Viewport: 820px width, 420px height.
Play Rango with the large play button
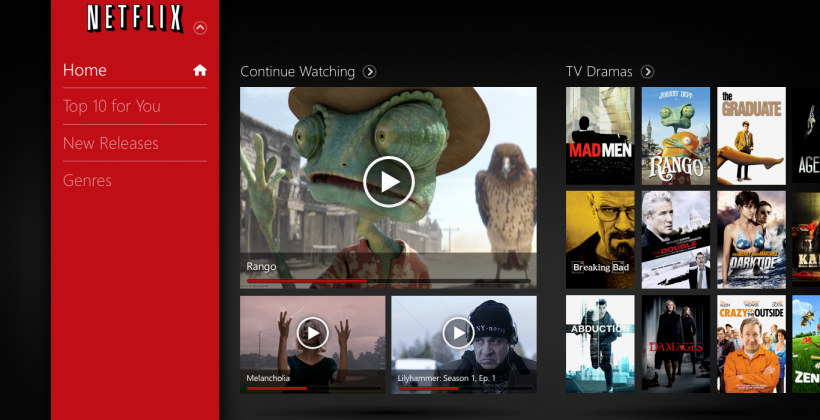coord(389,181)
